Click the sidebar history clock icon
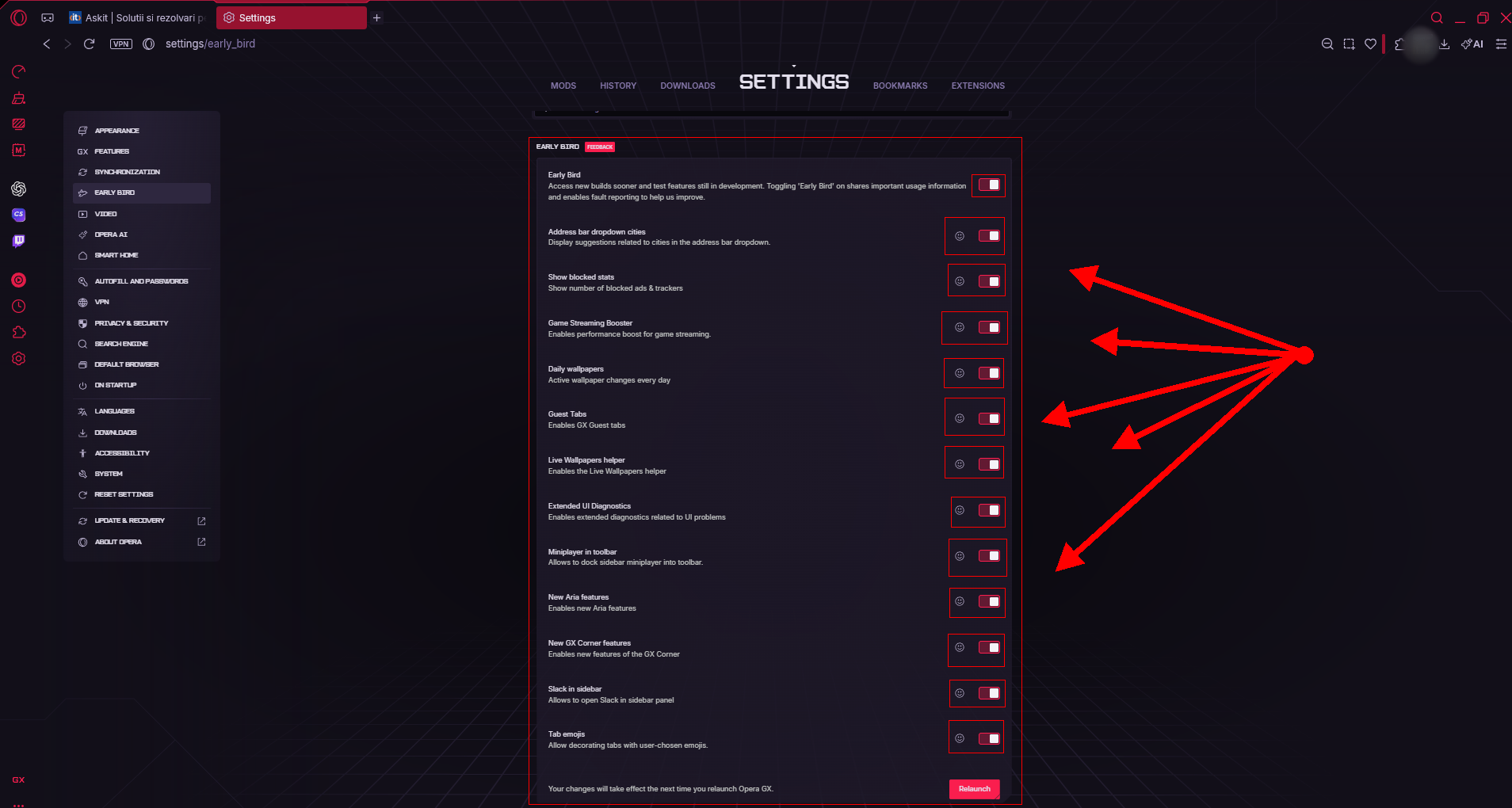 click(18, 307)
